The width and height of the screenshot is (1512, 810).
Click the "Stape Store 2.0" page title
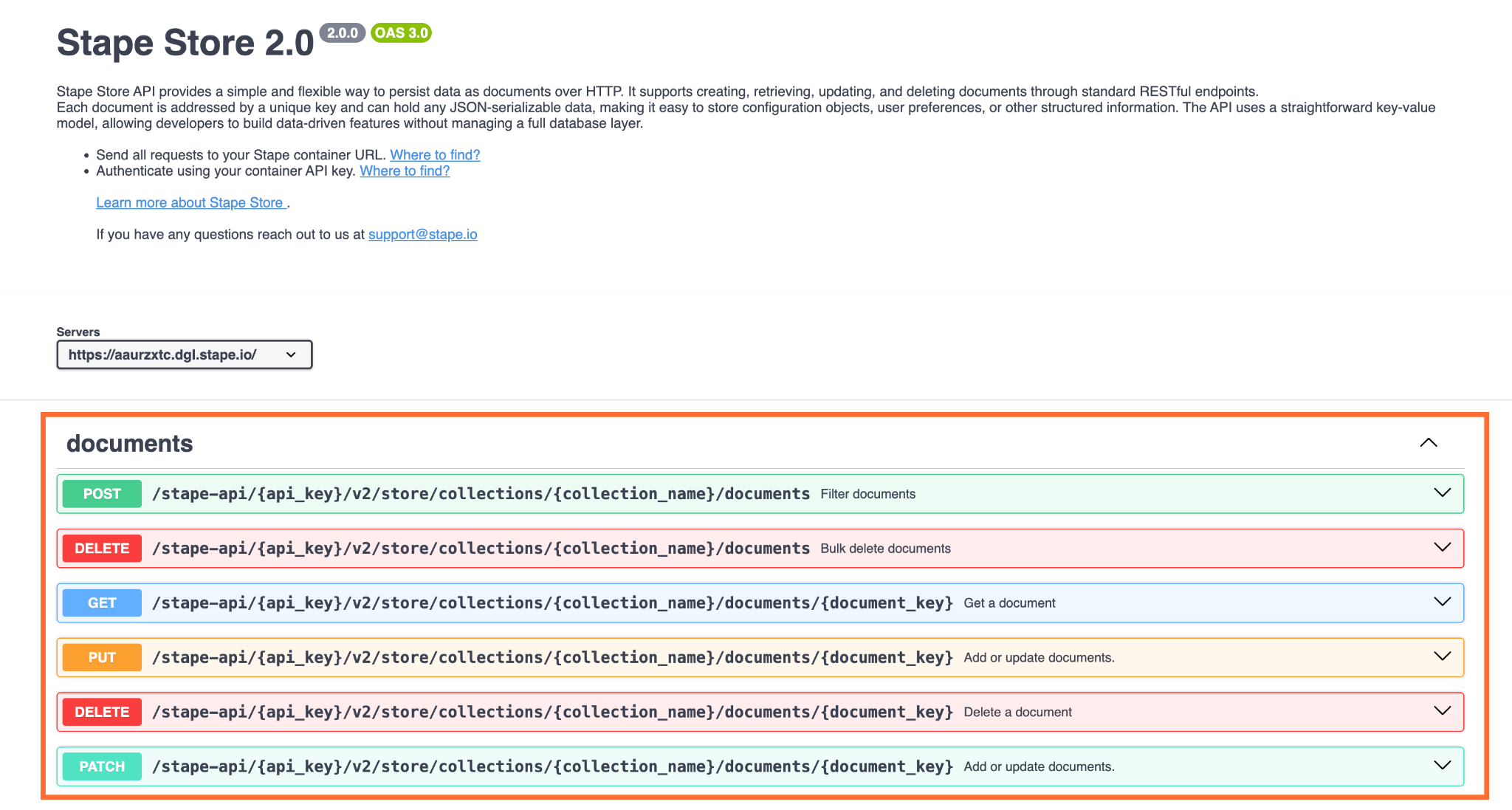click(x=185, y=43)
